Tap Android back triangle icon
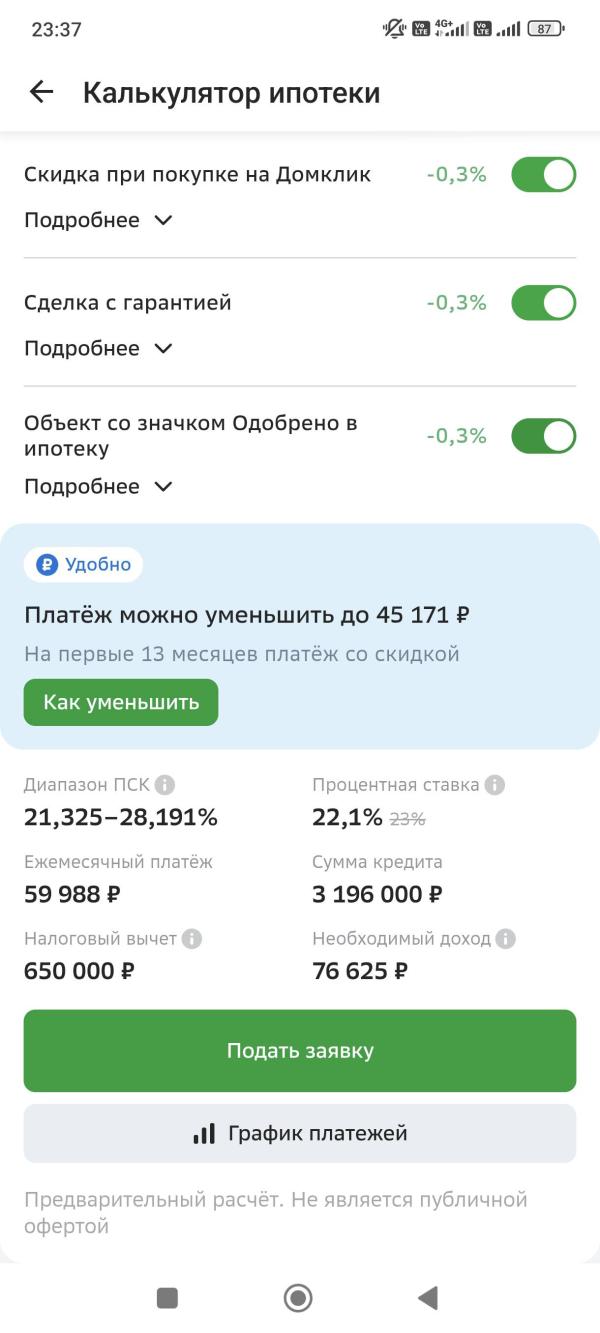The height and width of the screenshot is (1333, 600). (x=428, y=1298)
